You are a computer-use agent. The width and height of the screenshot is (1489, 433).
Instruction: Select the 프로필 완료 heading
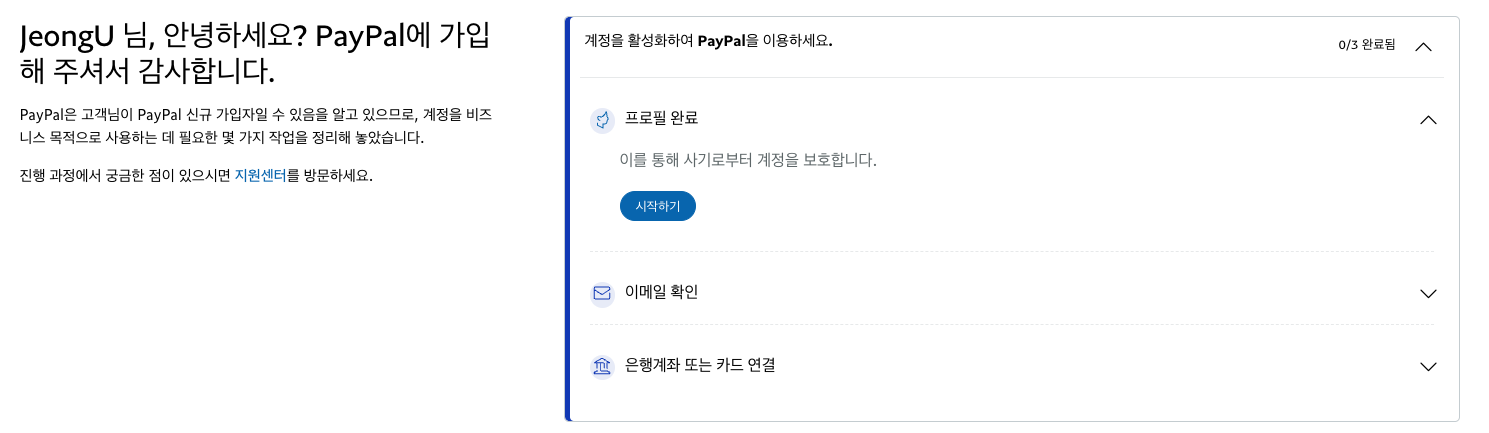click(x=661, y=118)
